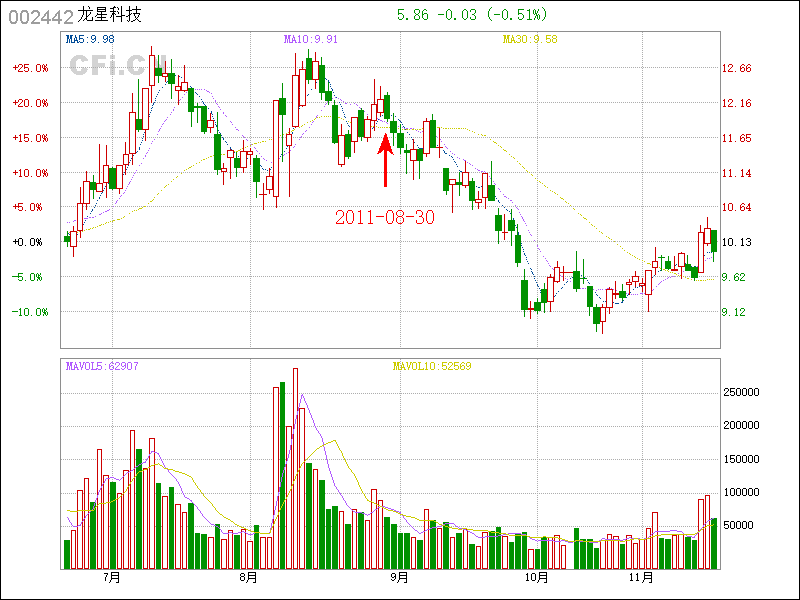The height and width of the screenshot is (600, 800).
Task: Select the MA5:9.98 indicator label
Action: [89, 40]
